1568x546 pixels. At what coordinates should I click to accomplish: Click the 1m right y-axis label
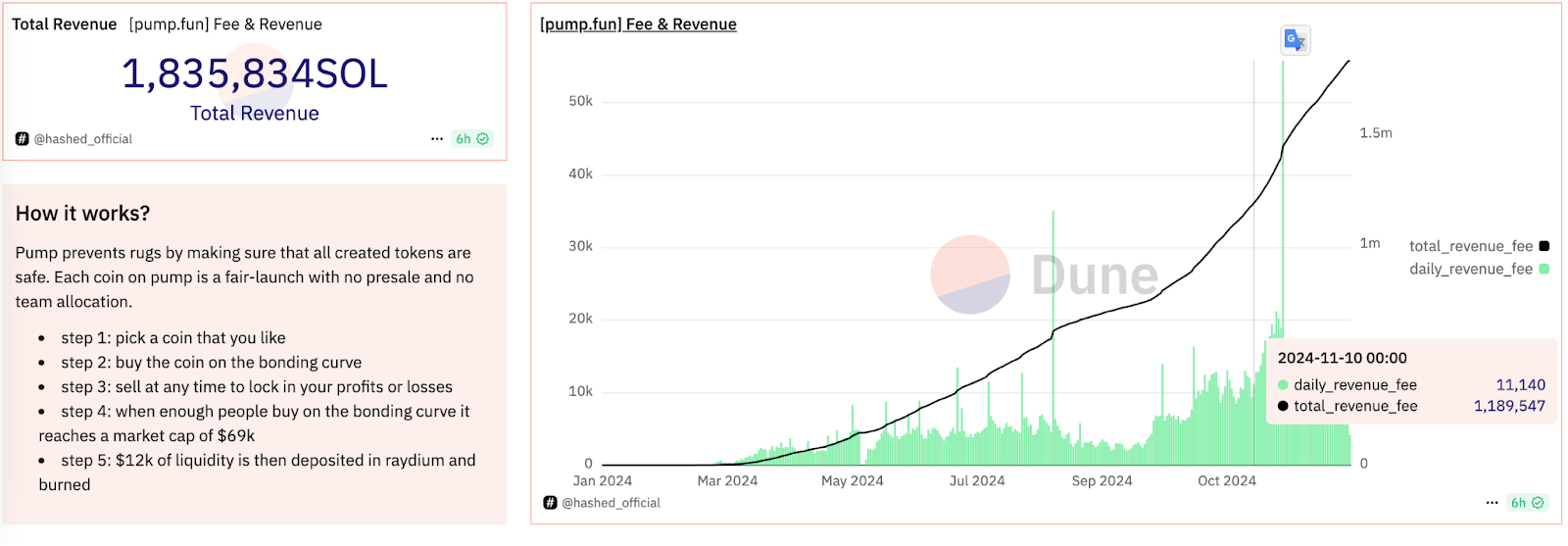tap(1370, 243)
